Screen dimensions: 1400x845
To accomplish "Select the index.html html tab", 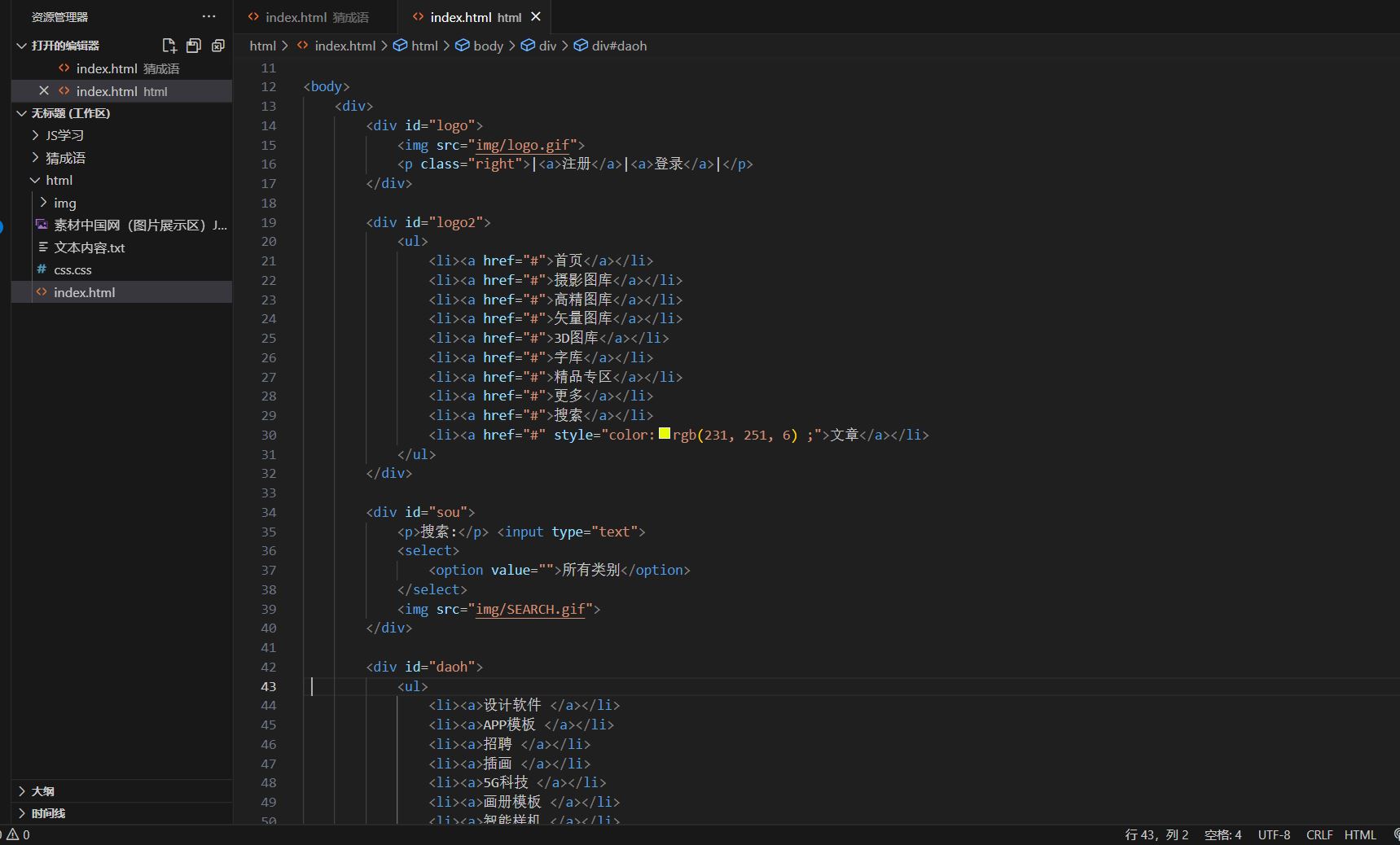I will [x=476, y=16].
